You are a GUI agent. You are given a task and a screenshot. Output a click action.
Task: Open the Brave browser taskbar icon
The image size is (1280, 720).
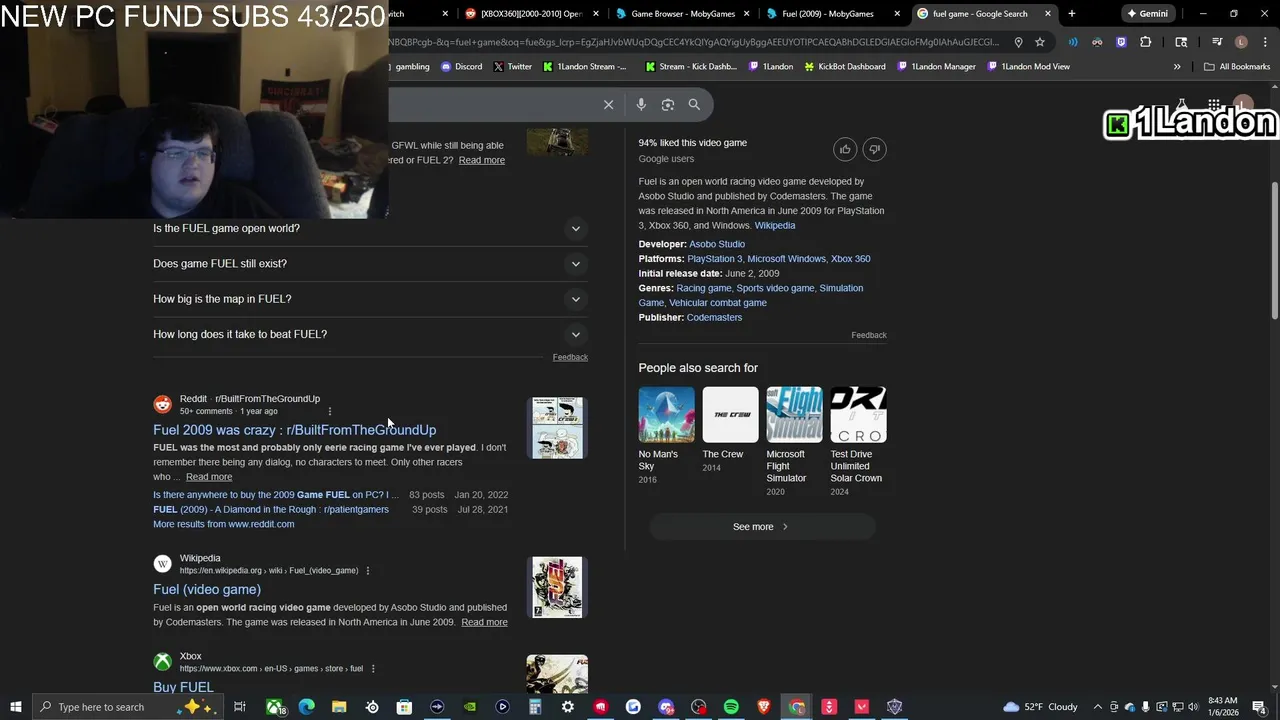point(764,707)
